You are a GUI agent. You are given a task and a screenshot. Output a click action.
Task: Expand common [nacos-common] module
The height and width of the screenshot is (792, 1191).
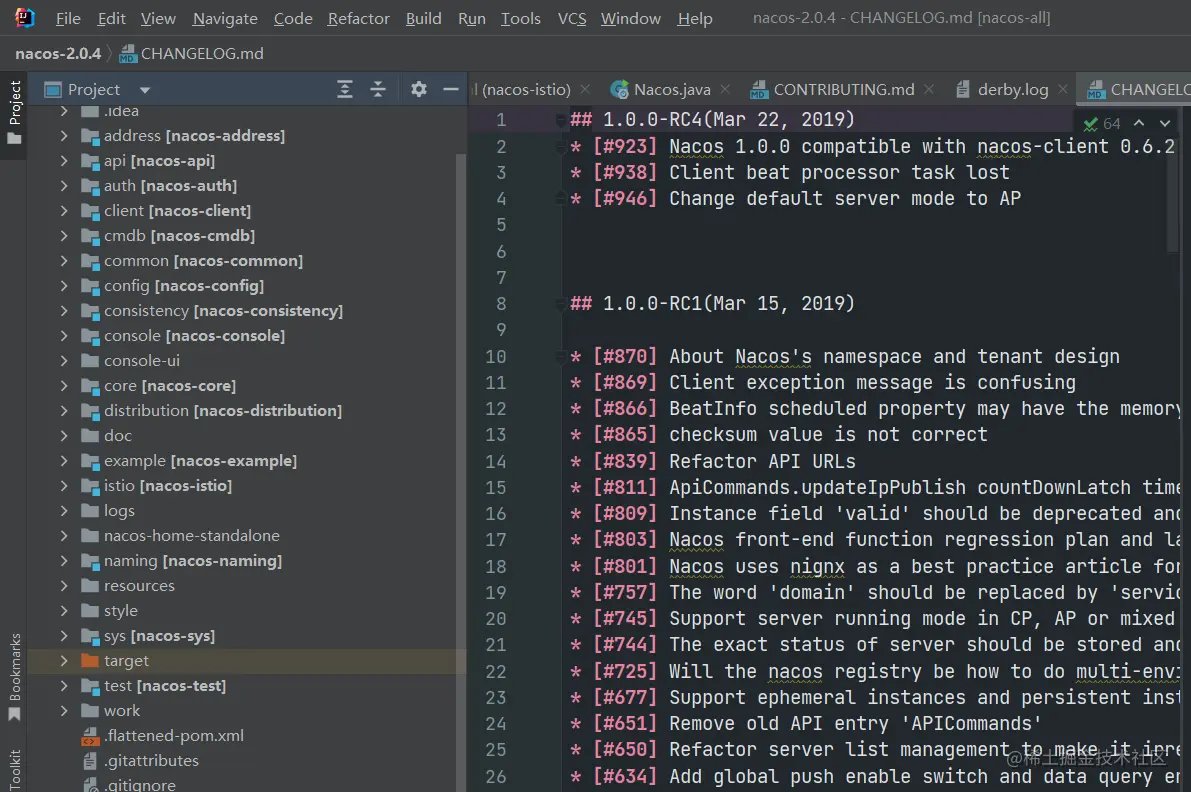click(x=64, y=261)
